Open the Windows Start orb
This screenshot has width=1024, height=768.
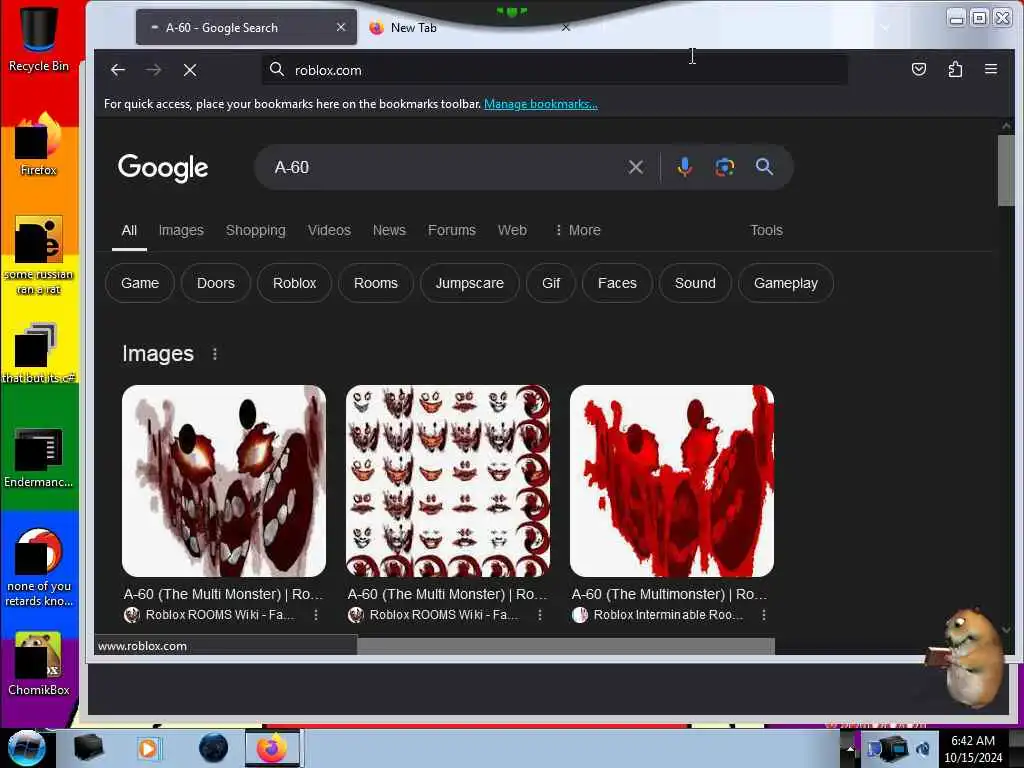(26, 748)
